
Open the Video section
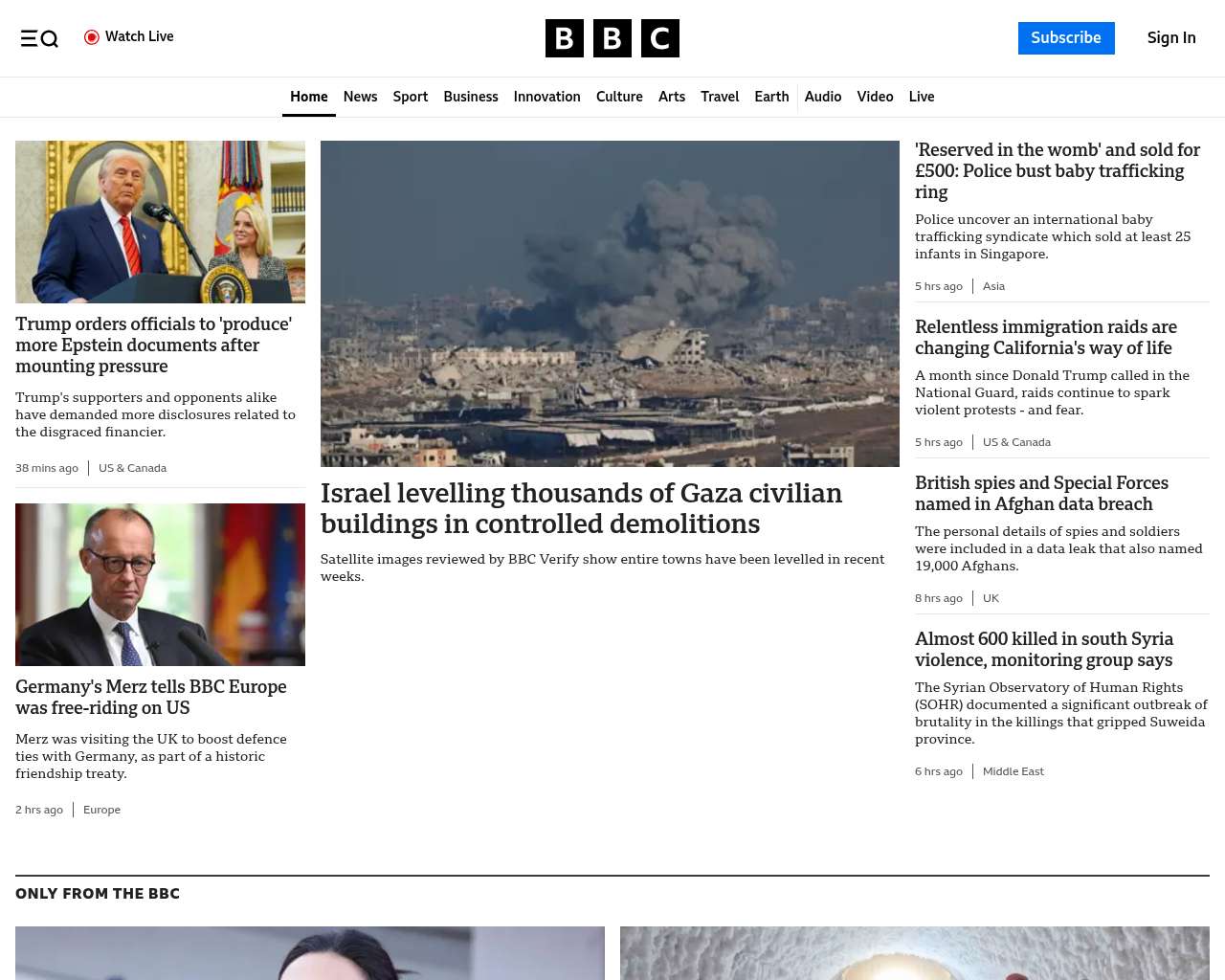[875, 97]
